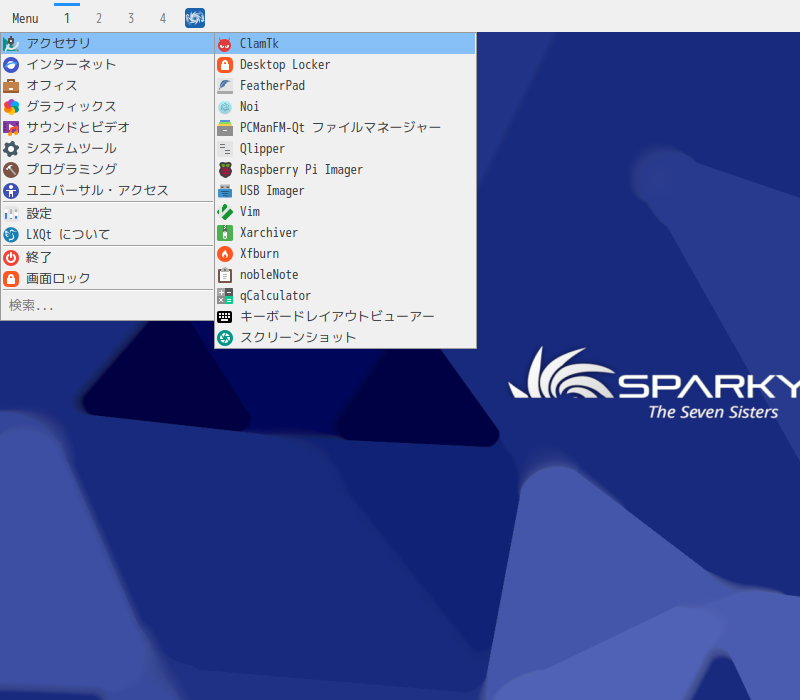Expand the オフィス submenu
The width and height of the screenshot is (800, 700).
click(x=107, y=86)
